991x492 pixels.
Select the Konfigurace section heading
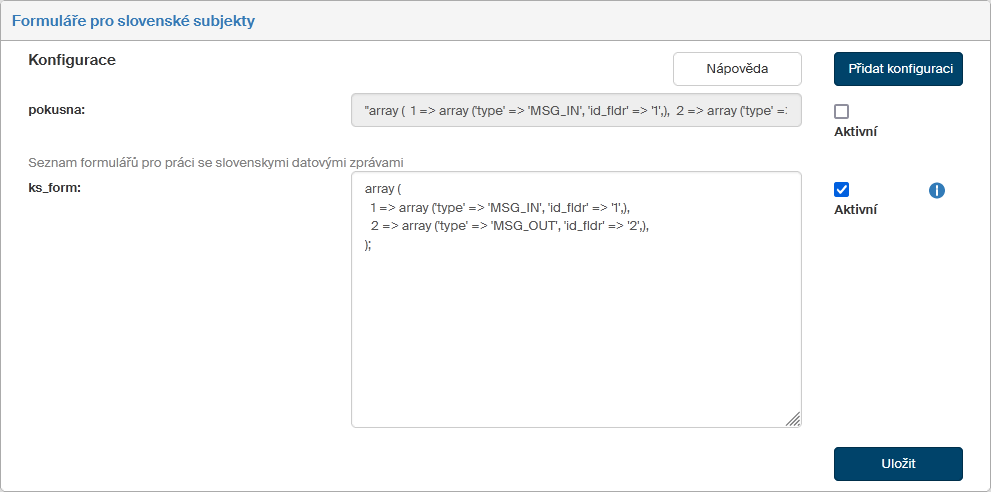tap(72, 60)
